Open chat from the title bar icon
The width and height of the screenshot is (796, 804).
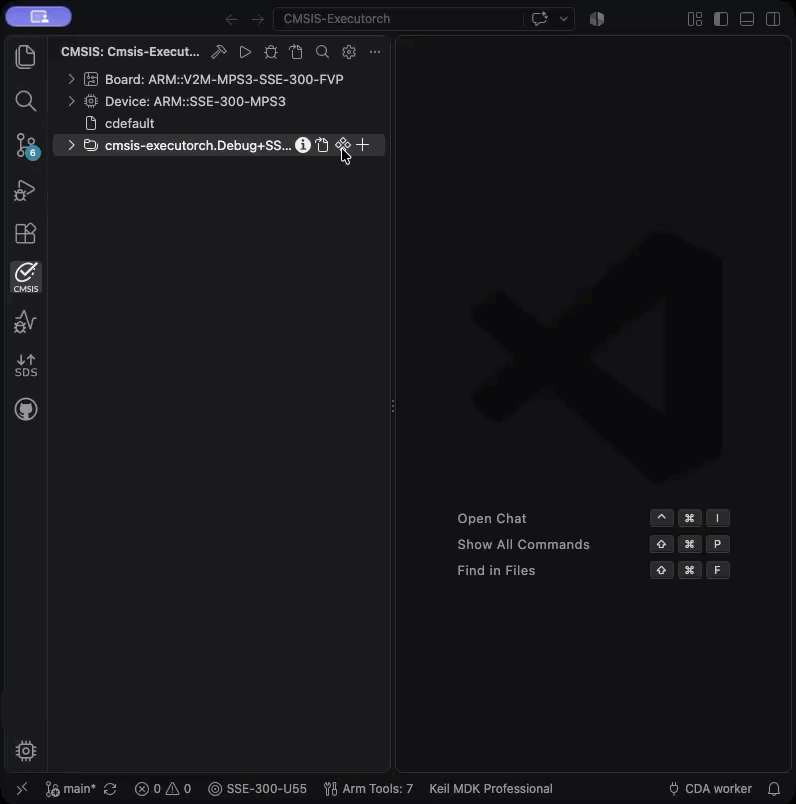click(540, 19)
